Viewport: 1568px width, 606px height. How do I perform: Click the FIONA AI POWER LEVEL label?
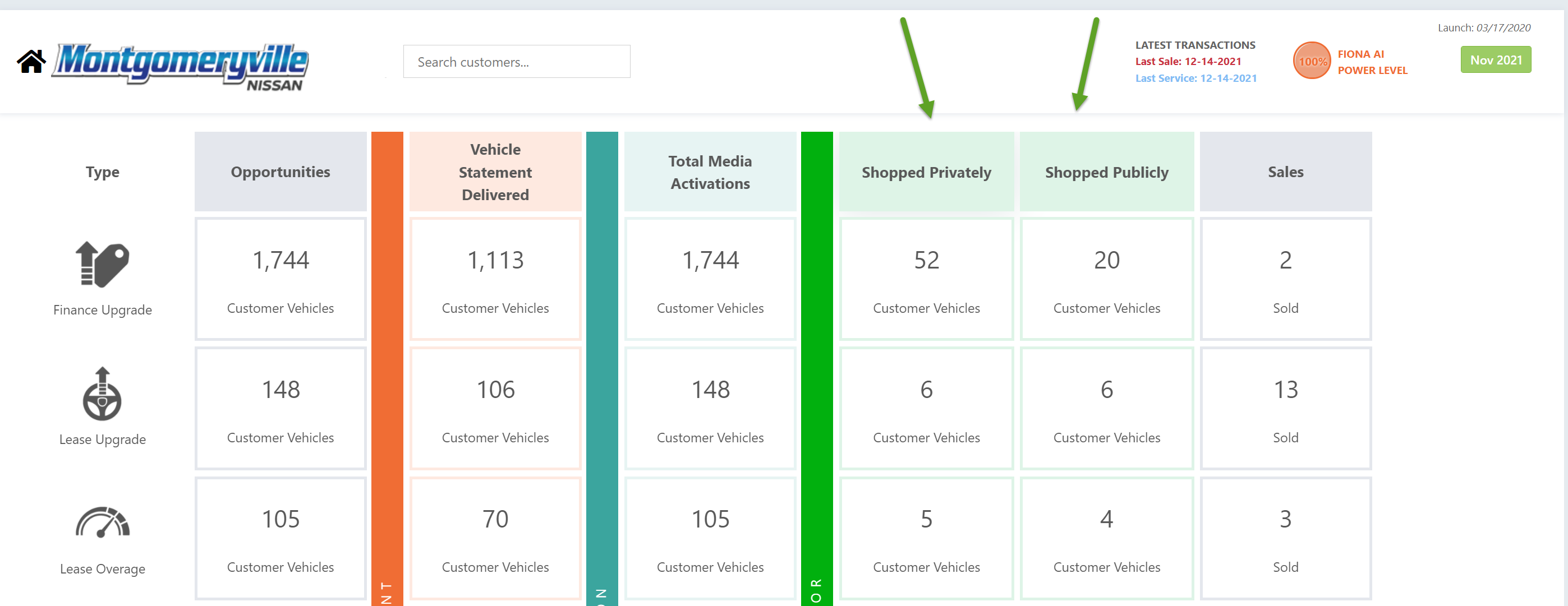1372,62
